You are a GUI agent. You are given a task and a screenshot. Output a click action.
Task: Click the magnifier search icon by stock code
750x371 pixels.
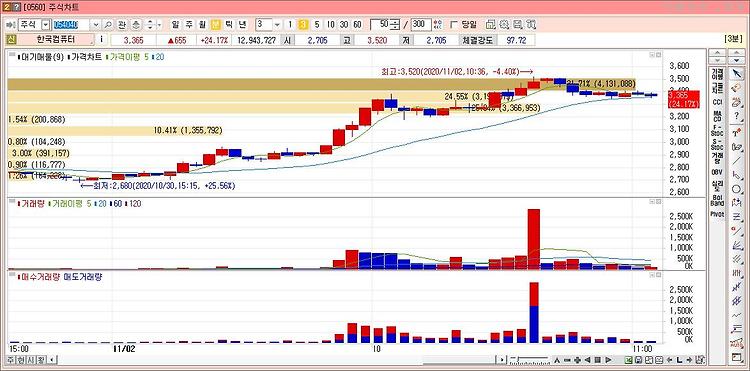pyautogui.click(x=109, y=24)
